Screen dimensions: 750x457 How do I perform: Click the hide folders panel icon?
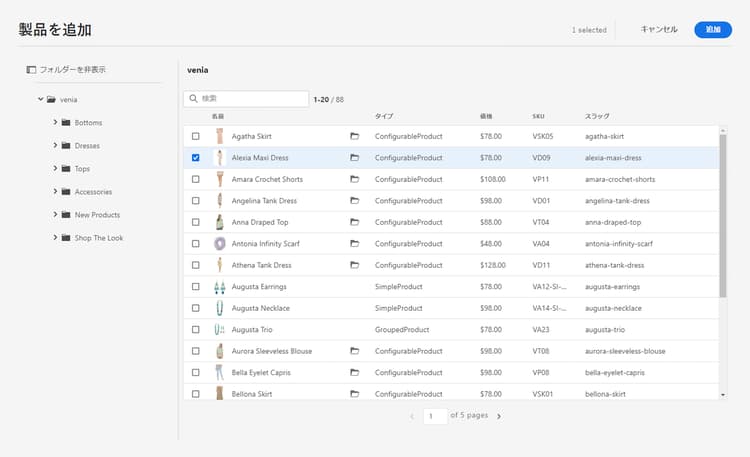[x=31, y=70]
